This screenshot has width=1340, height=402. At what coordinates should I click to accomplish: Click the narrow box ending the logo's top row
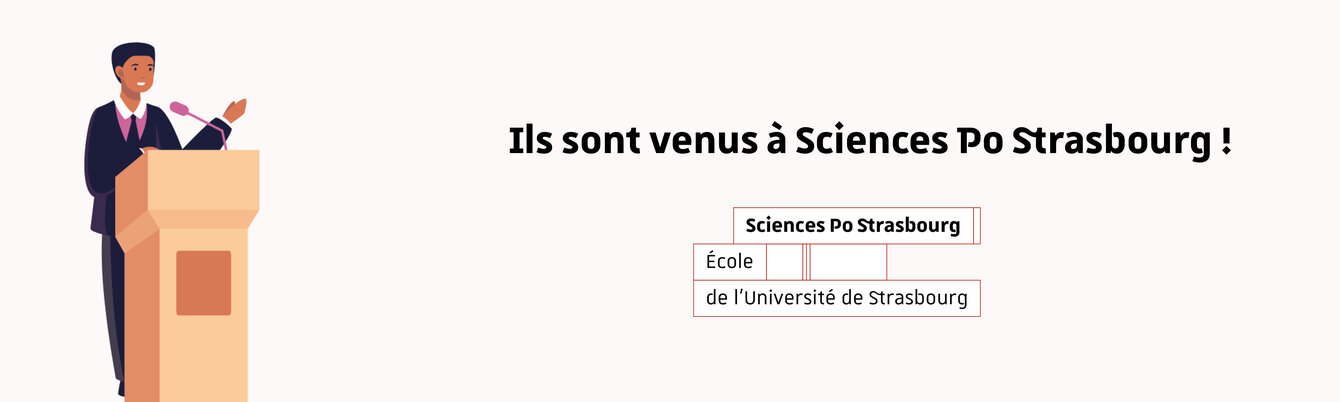[x=976, y=225]
